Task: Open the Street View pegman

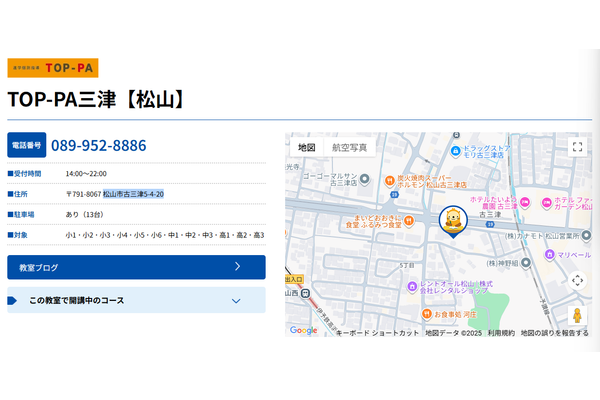Action: [577, 316]
